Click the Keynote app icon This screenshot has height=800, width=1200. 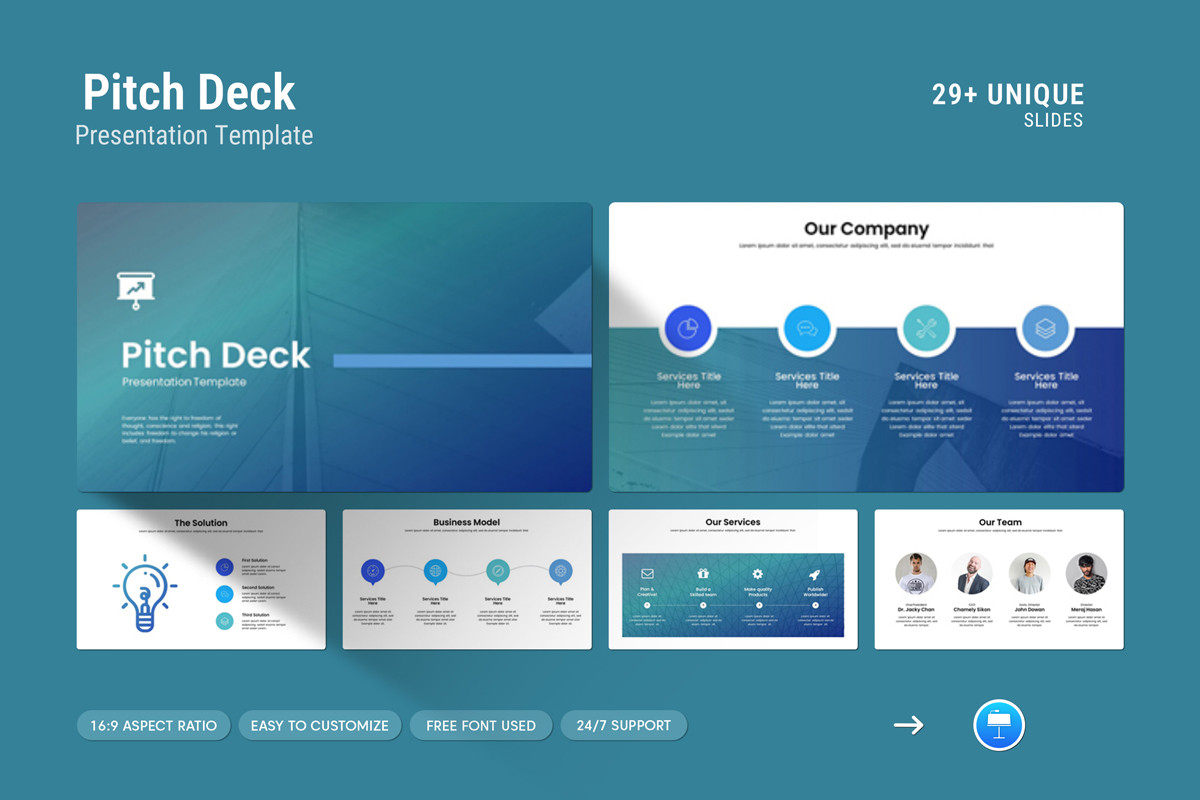[x=999, y=725]
